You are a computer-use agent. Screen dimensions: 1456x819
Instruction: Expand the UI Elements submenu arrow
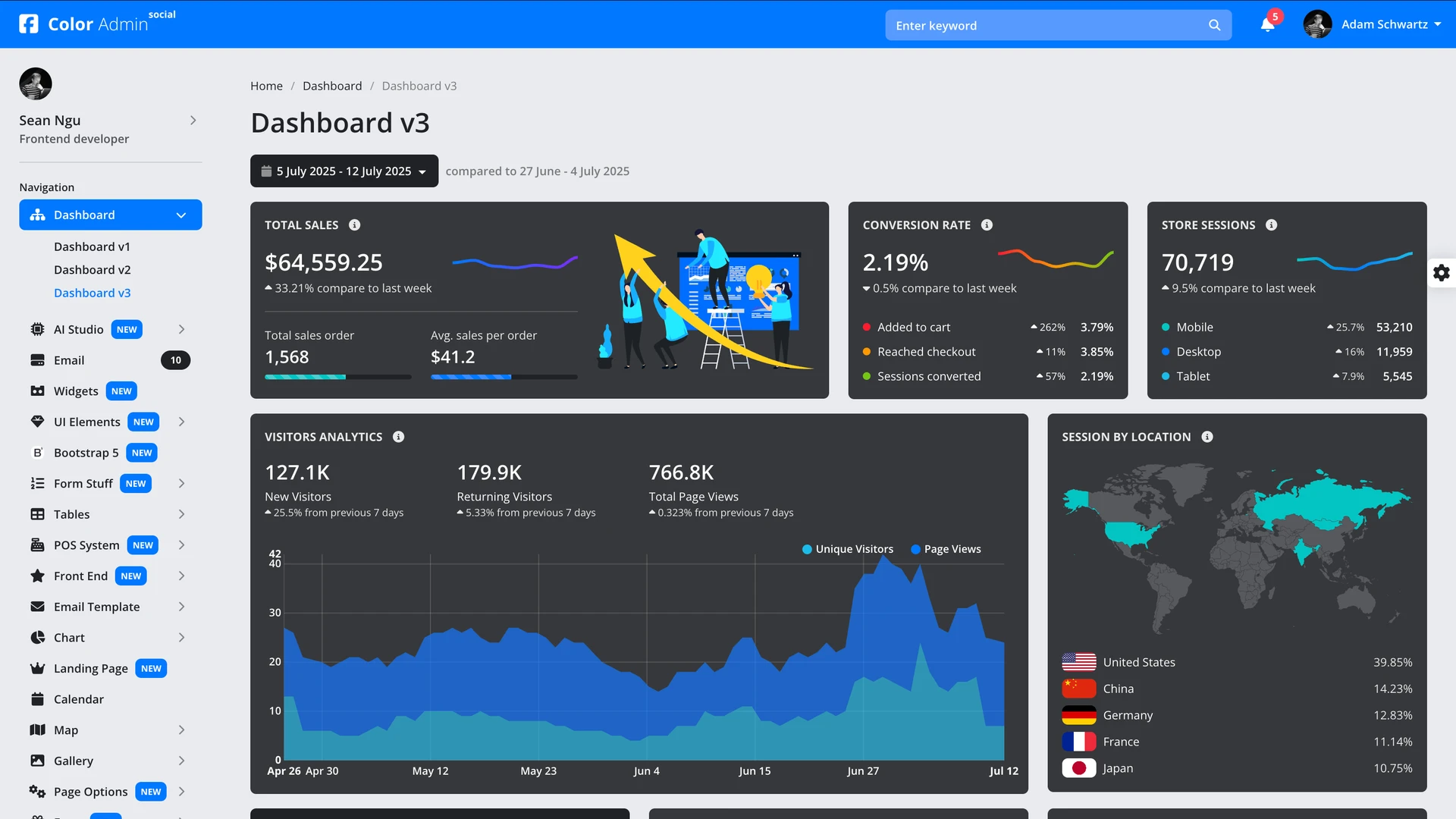(181, 422)
